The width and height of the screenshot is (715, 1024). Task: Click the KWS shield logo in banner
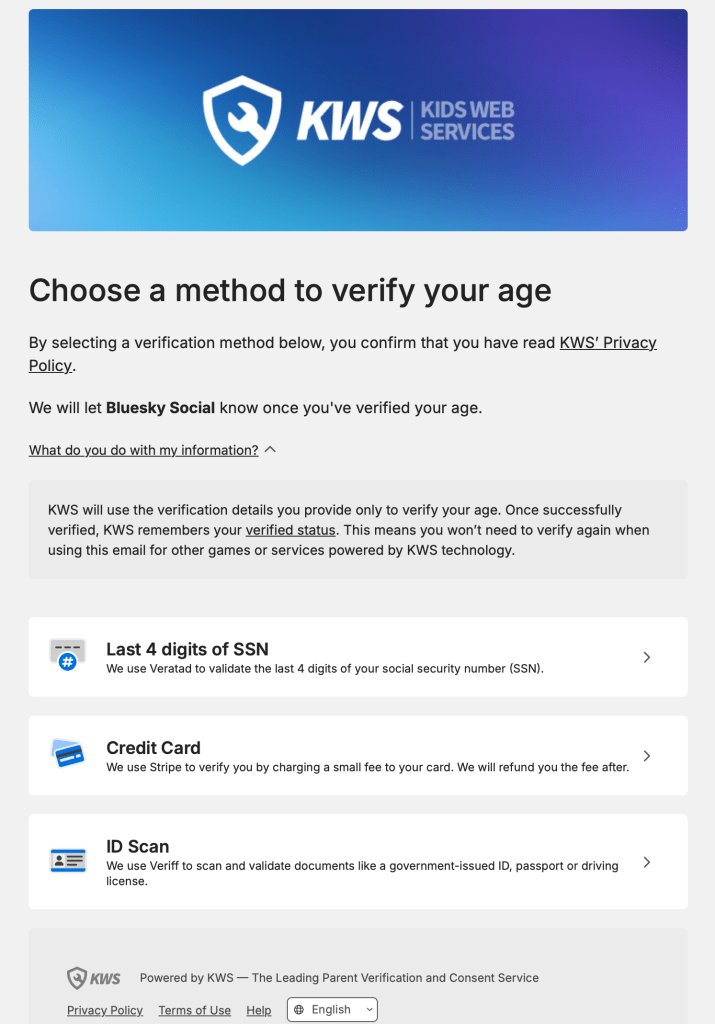tap(242, 121)
